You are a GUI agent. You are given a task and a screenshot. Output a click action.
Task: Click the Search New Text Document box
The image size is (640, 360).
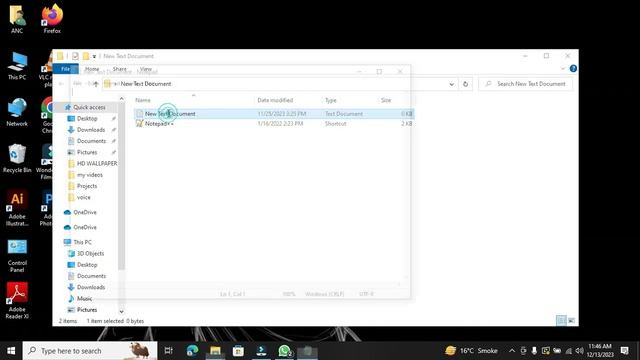(526, 84)
